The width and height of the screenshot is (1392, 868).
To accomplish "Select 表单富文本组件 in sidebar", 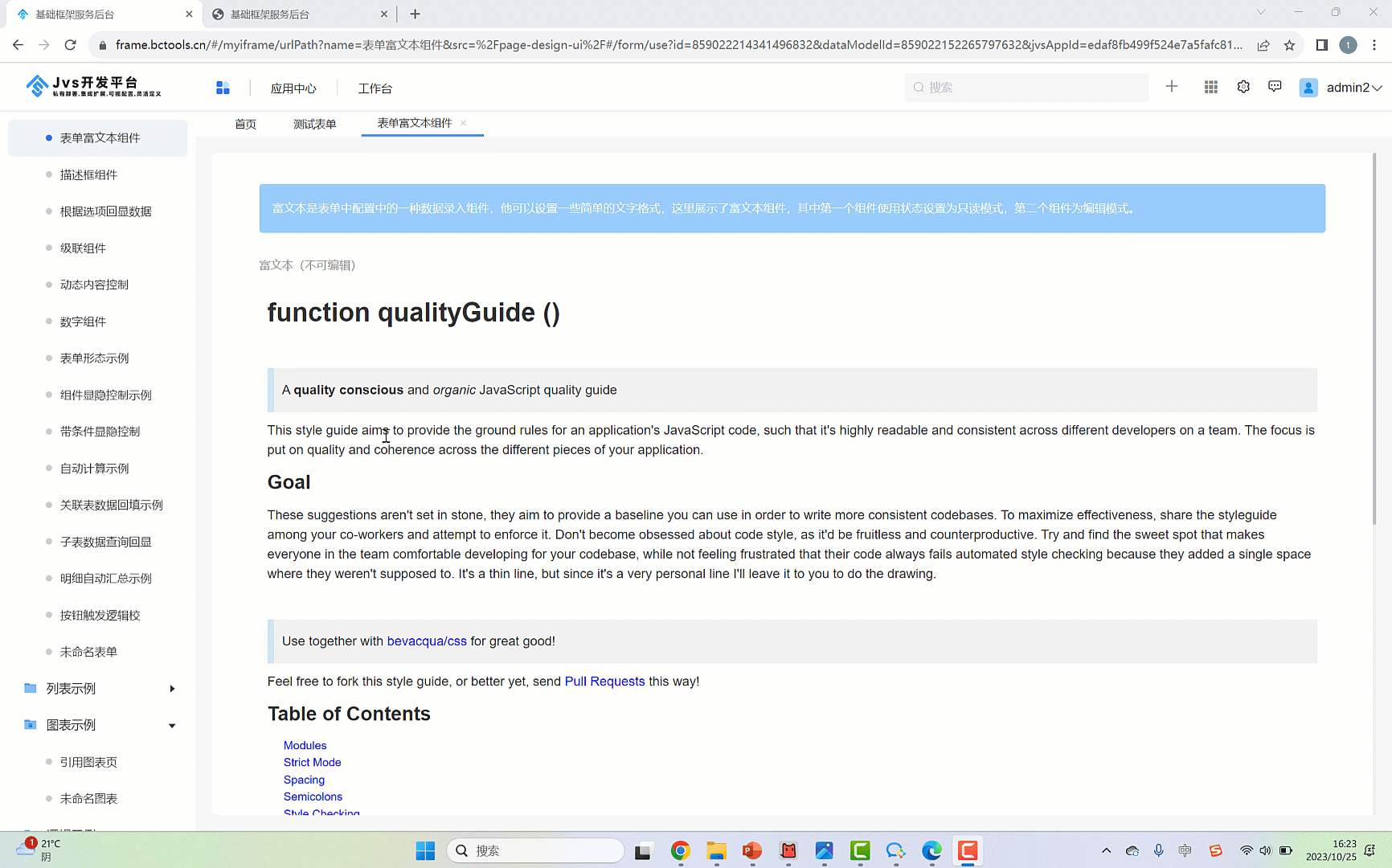I will coord(98,138).
